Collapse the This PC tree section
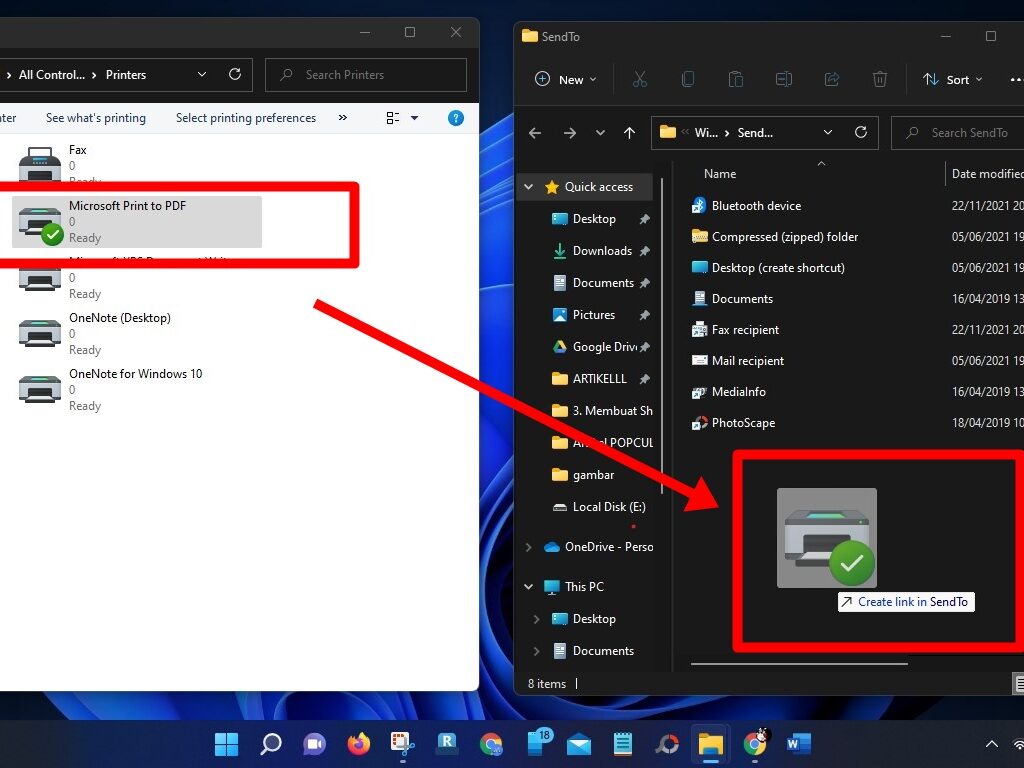Image resolution: width=1024 pixels, height=768 pixels. (x=528, y=586)
